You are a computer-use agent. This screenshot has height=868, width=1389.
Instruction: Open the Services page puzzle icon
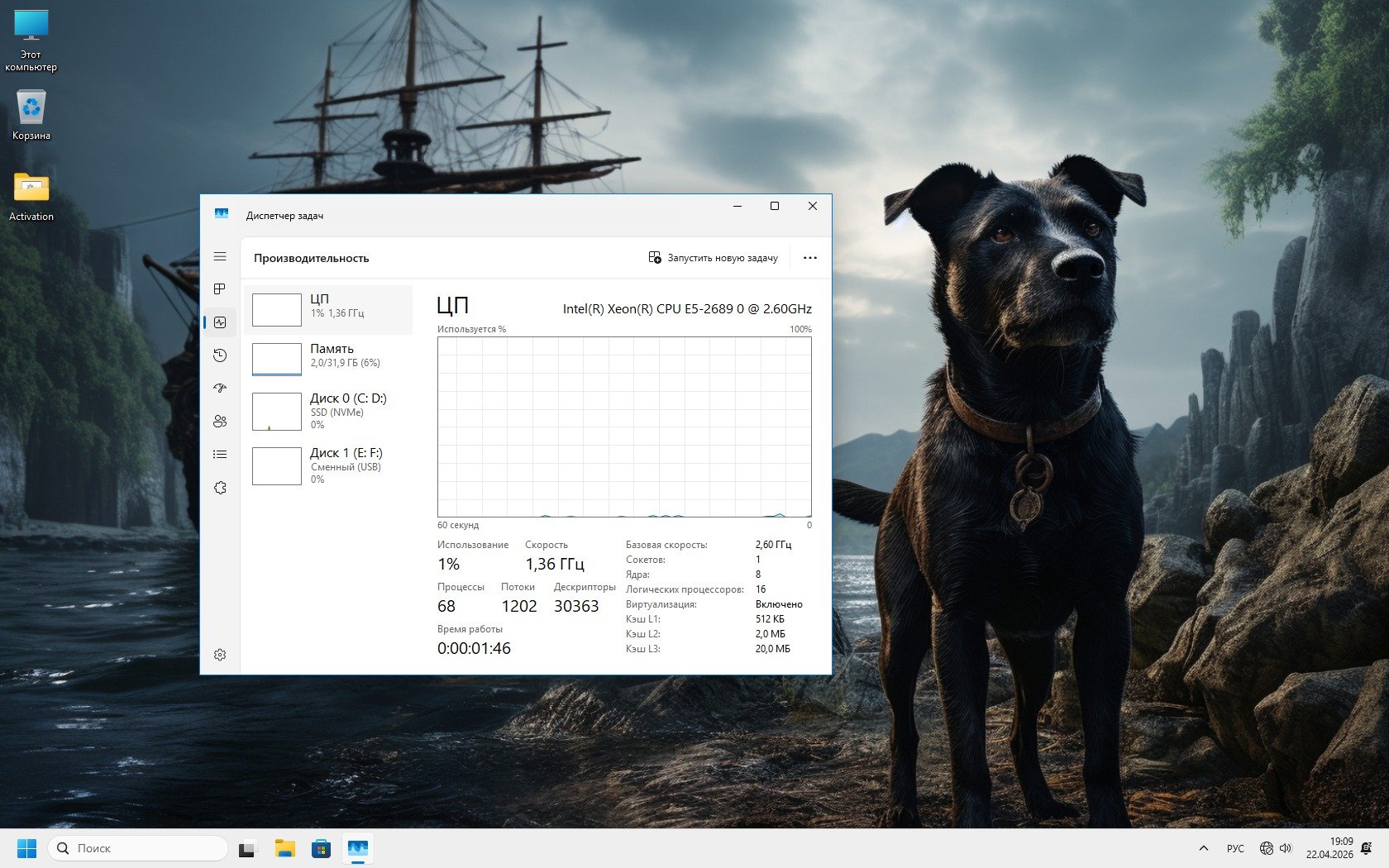[220, 488]
